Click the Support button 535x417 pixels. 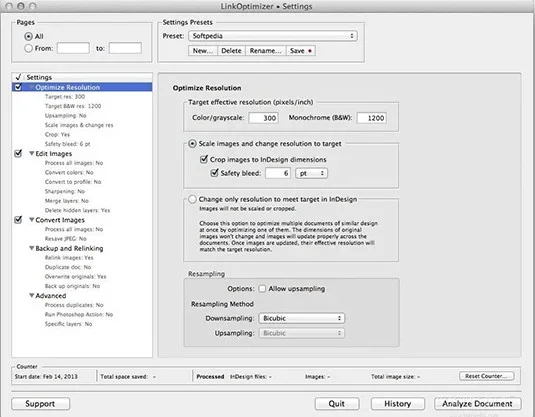click(x=41, y=404)
